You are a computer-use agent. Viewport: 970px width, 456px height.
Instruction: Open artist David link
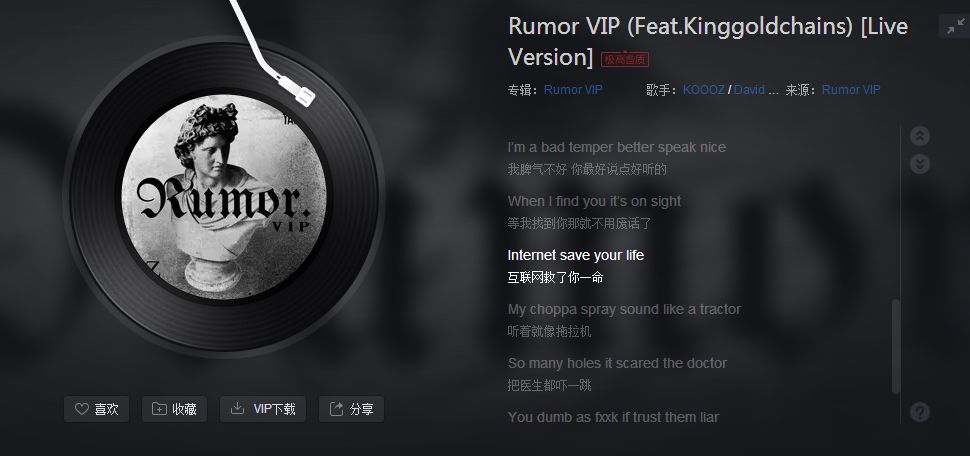749,90
